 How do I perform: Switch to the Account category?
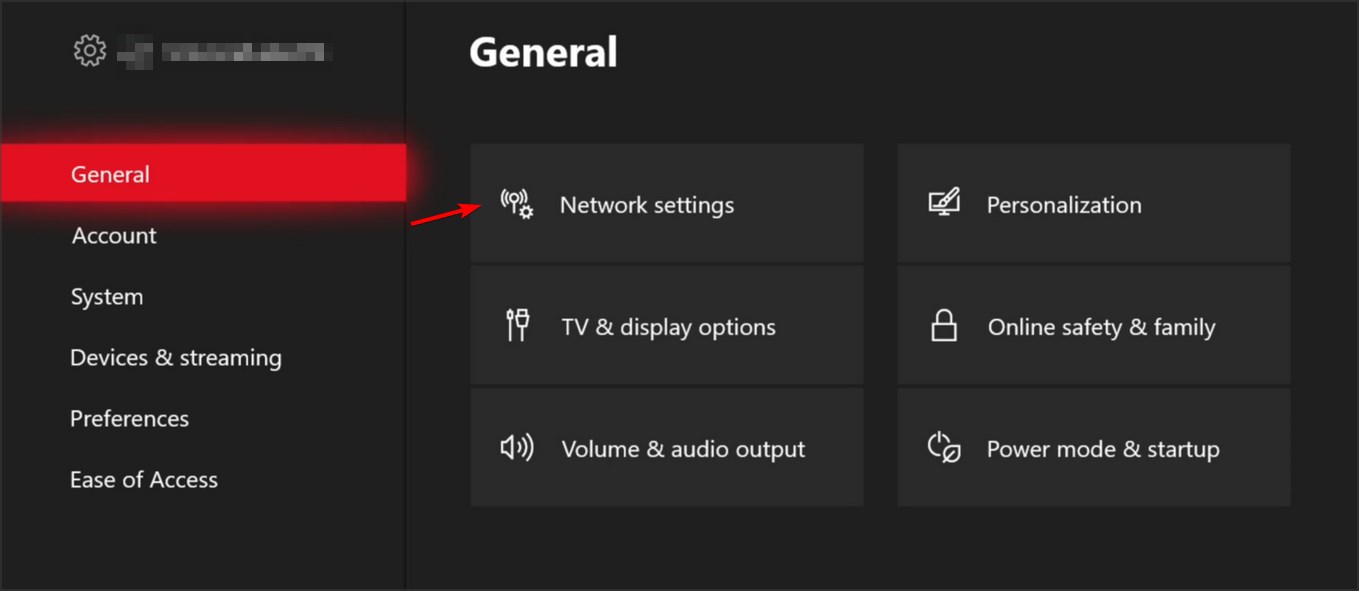click(x=113, y=235)
